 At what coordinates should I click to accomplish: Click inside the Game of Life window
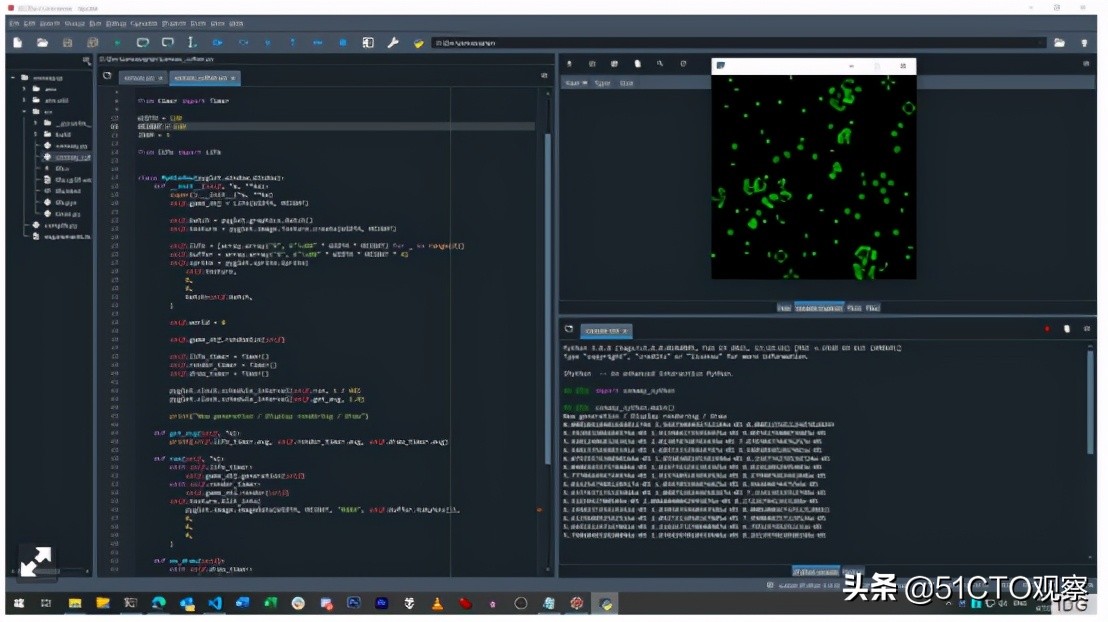point(813,177)
